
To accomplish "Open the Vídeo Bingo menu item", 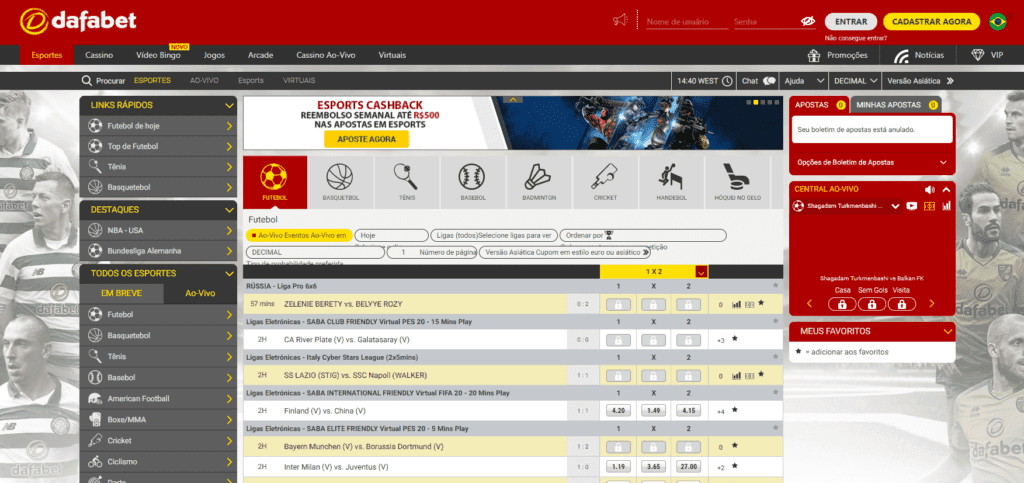I will 158,55.
